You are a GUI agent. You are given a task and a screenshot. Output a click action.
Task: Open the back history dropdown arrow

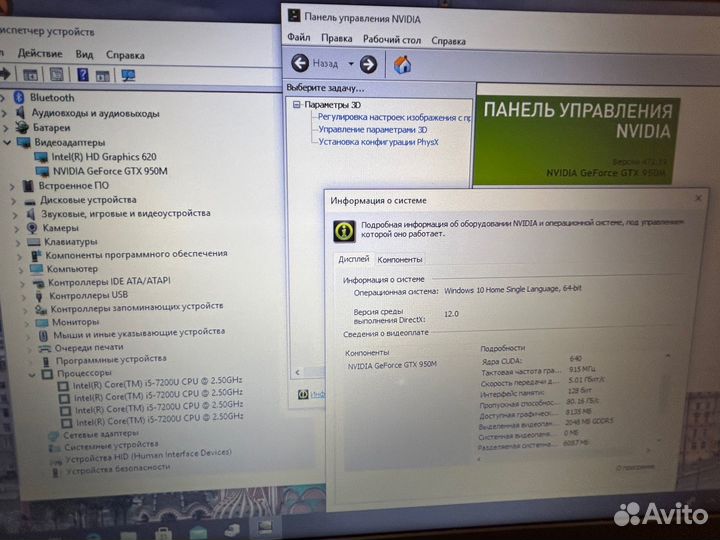tap(351, 64)
